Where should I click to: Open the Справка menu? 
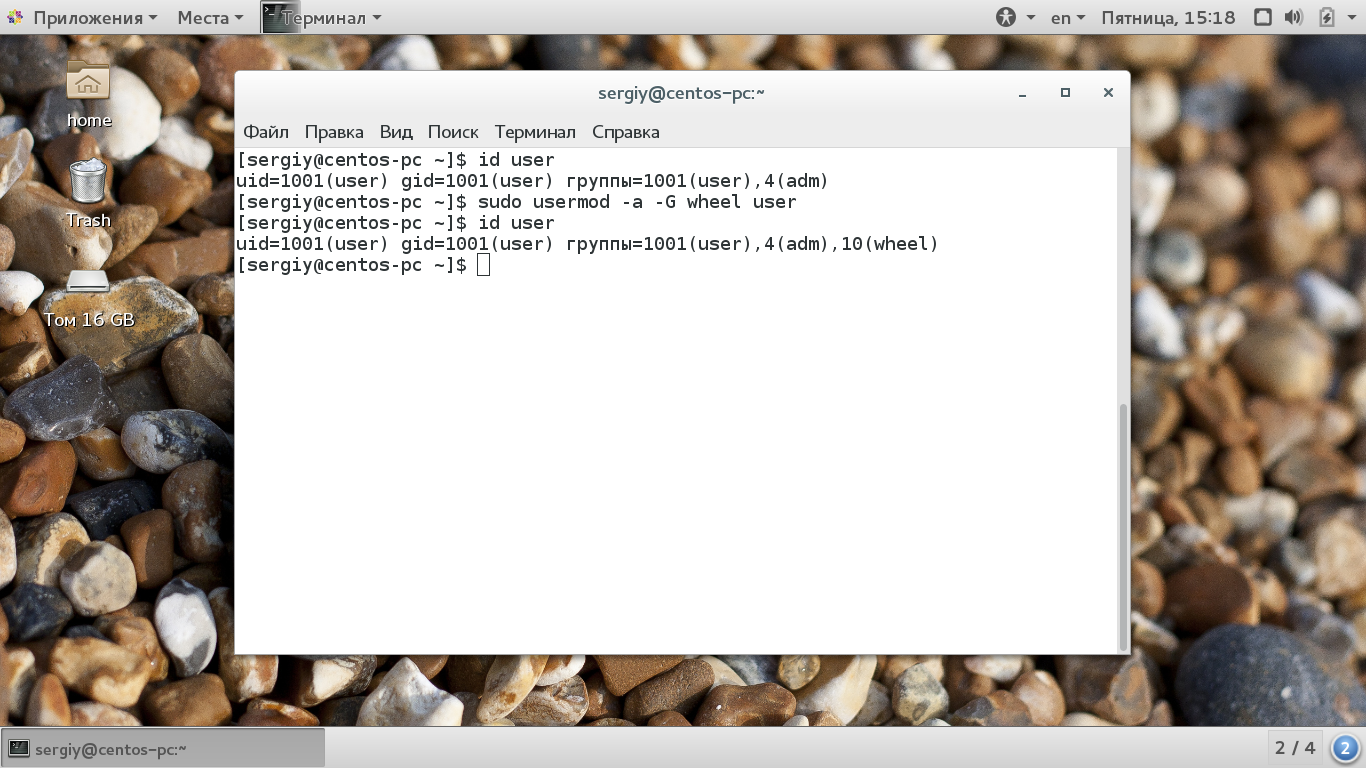click(626, 132)
